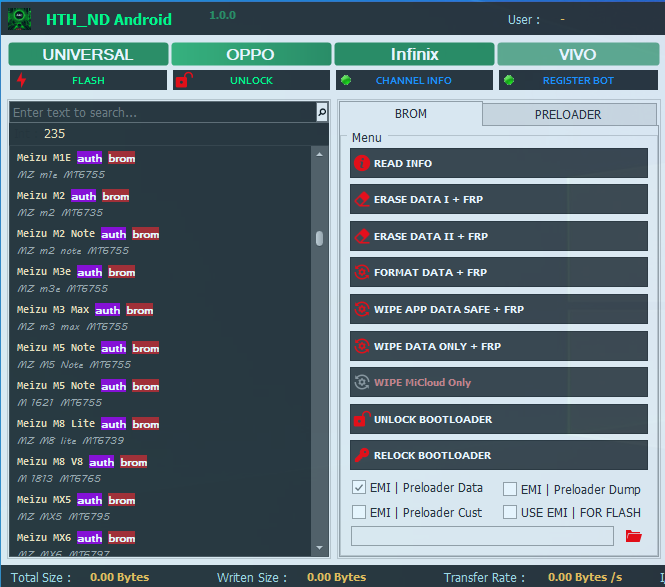Click the brom tag on Meizu M2

click(x=115, y=196)
